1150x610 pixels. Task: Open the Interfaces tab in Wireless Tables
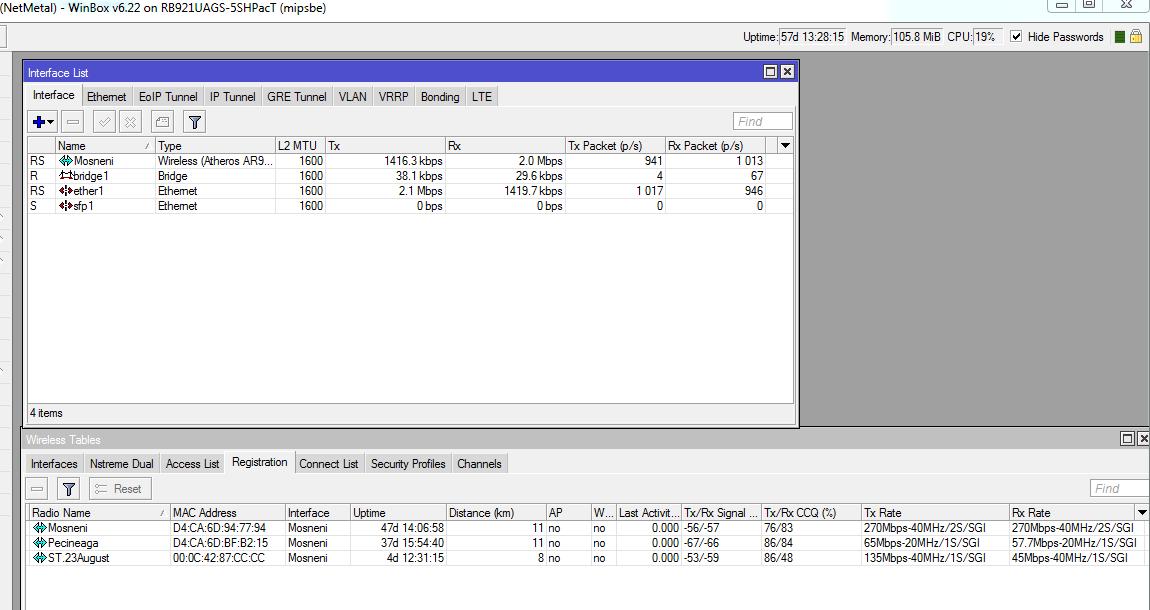pos(54,464)
